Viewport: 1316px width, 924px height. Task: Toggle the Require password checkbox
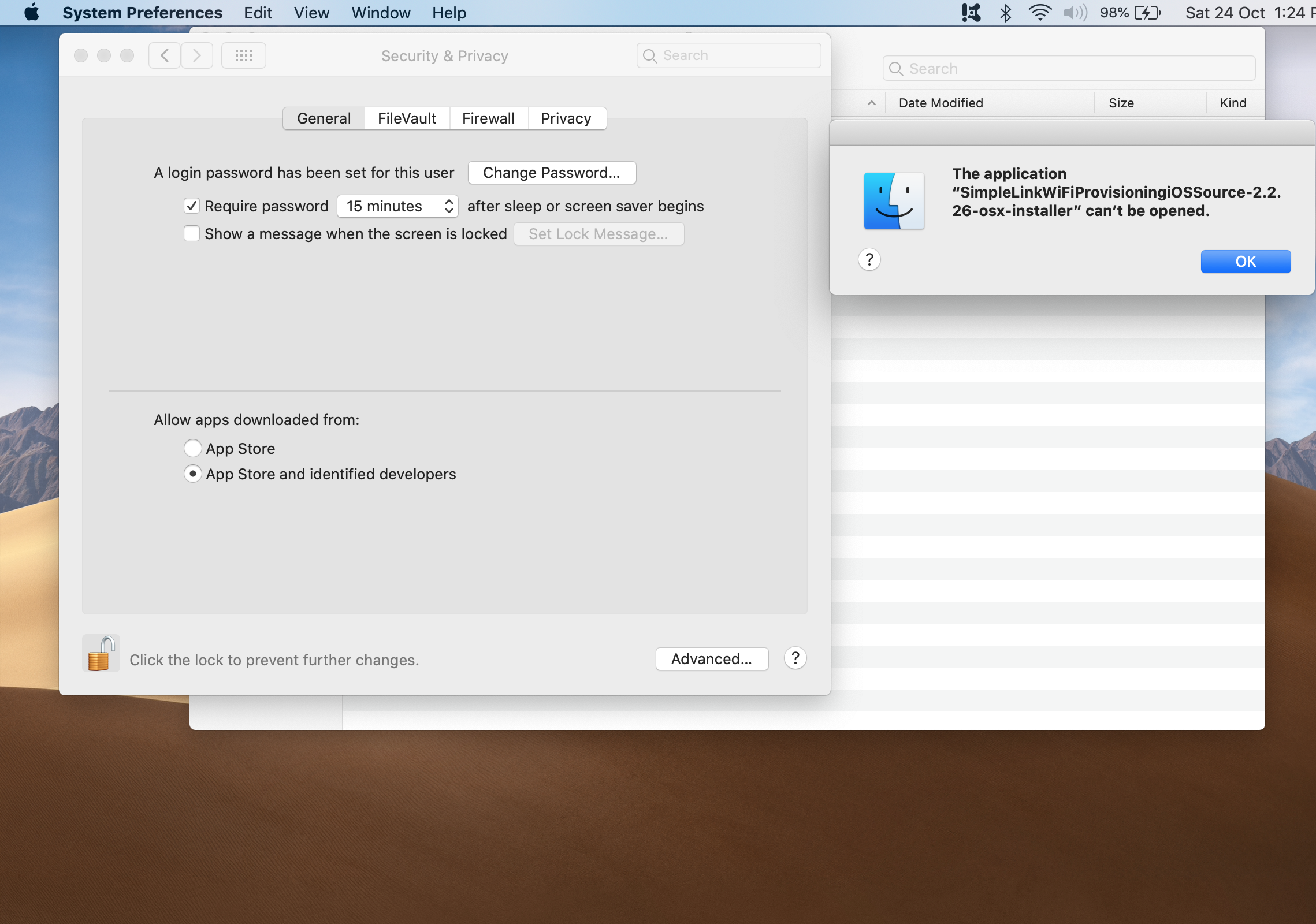192,206
